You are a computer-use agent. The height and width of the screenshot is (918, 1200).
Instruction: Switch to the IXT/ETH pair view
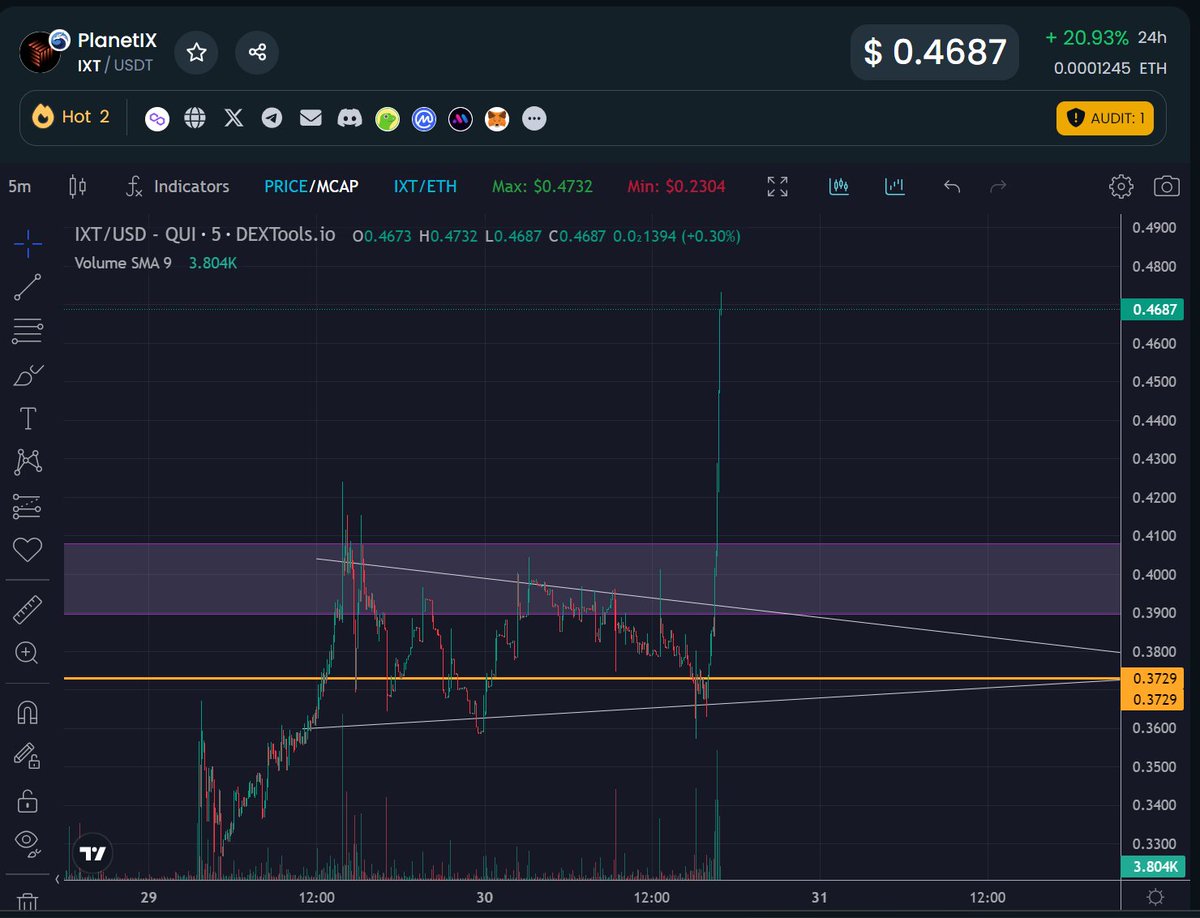click(x=424, y=186)
